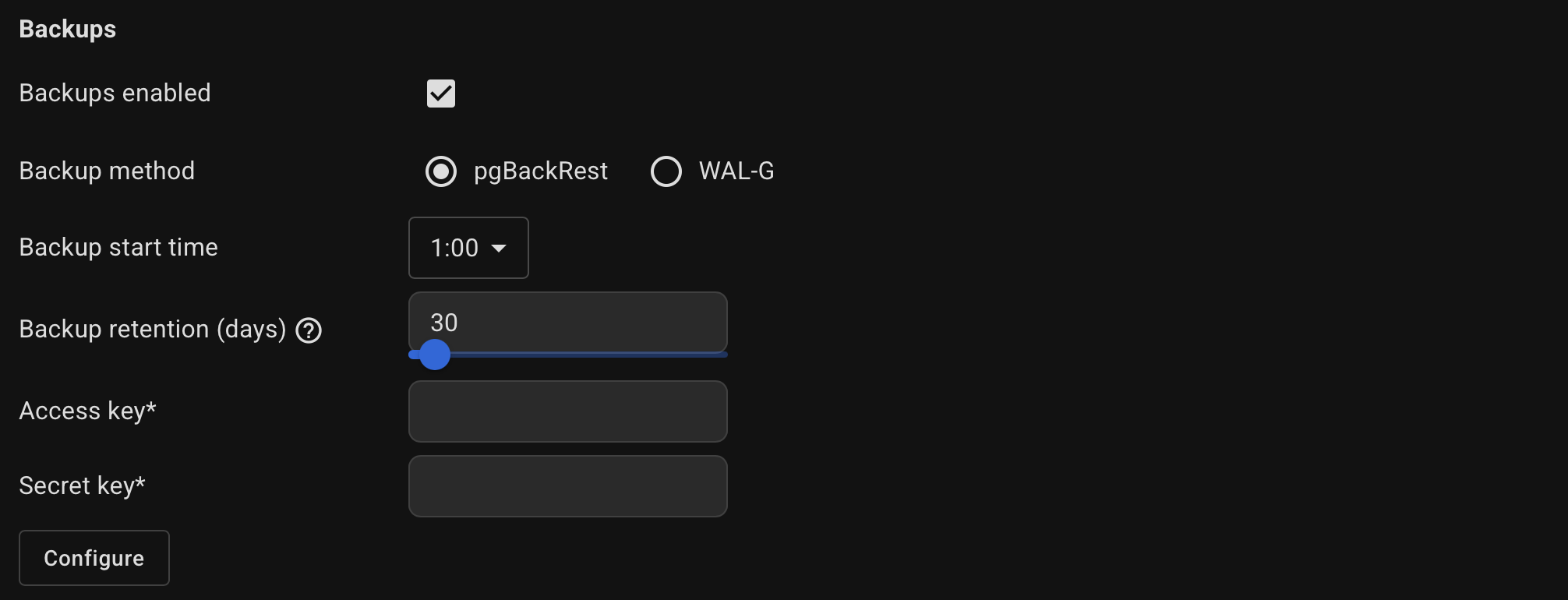The width and height of the screenshot is (1568, 600).
Task: Click the pgBackRest label text
Action: pos(540,171)
